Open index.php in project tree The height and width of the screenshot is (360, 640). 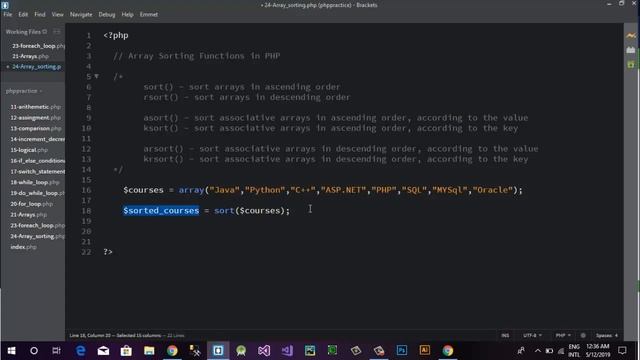coord(23,247)
